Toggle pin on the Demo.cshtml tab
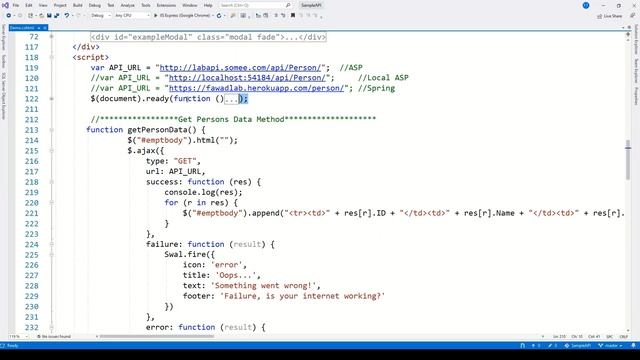640x360 pixels. [x=39, y=28]
